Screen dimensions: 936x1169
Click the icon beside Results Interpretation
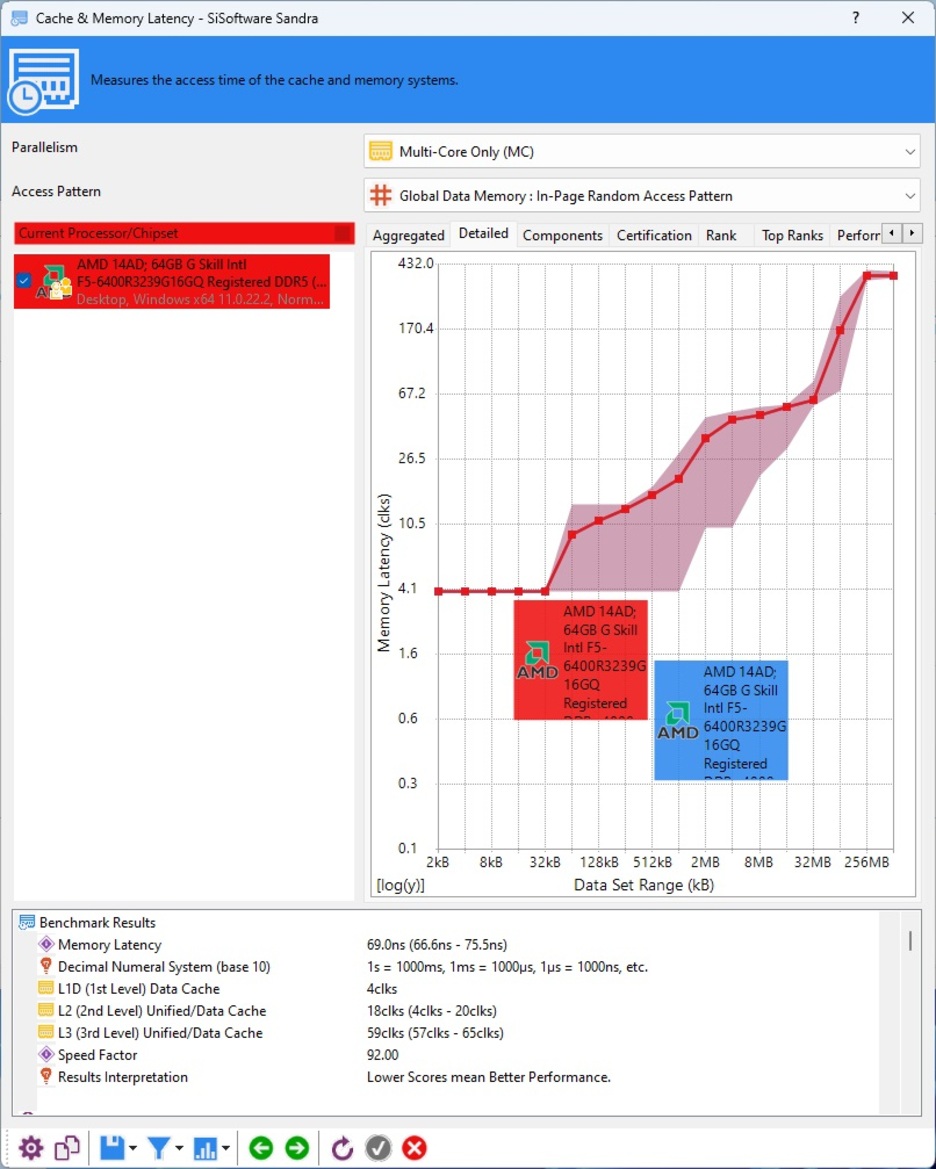(x=46, y=1077)
